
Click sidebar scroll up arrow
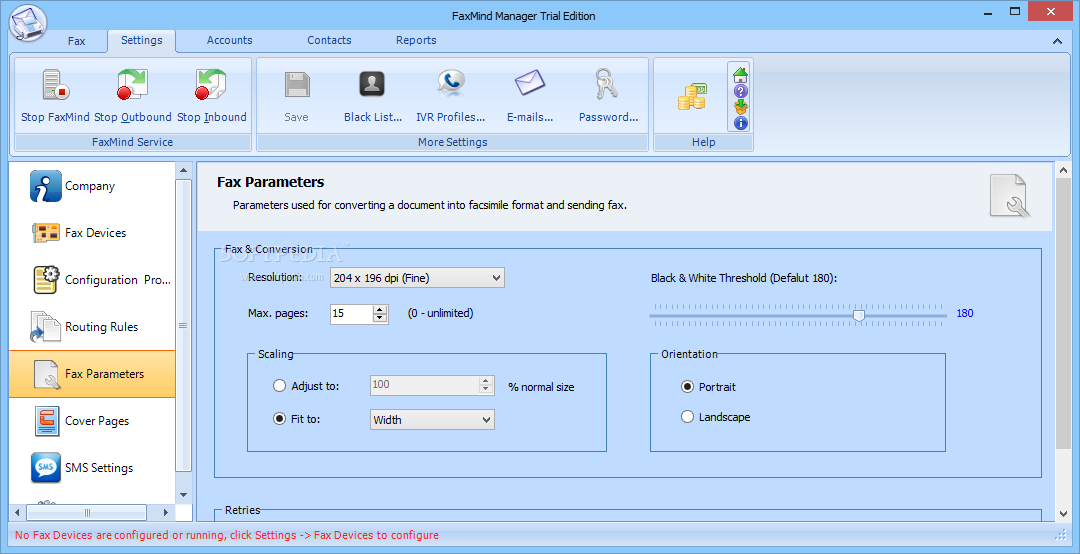click(x=183, y=170)
